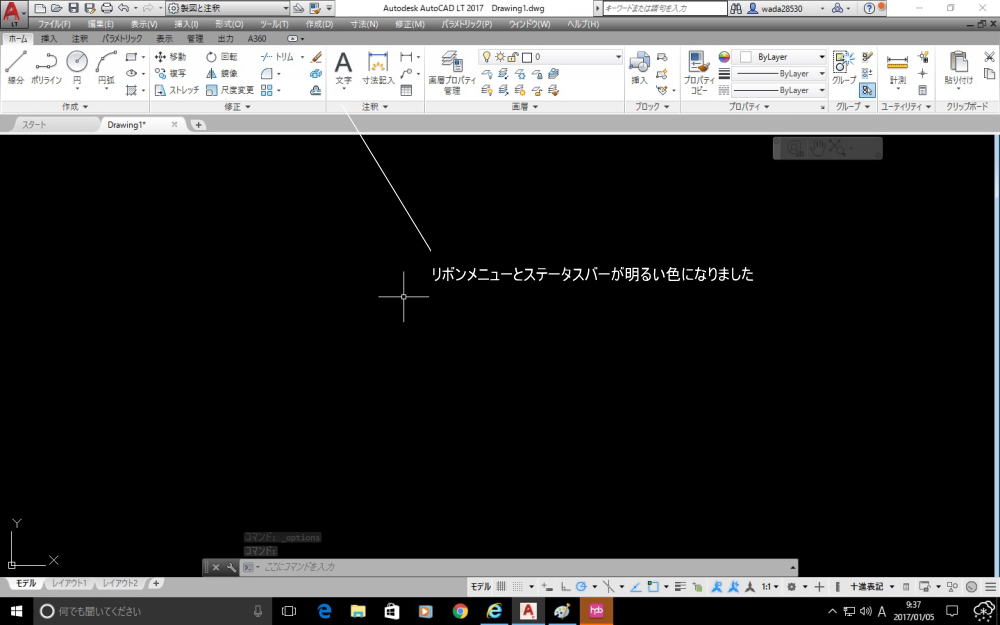
Task: Toggle polar tracking in status bar
Action: click(x=581, y=587)
